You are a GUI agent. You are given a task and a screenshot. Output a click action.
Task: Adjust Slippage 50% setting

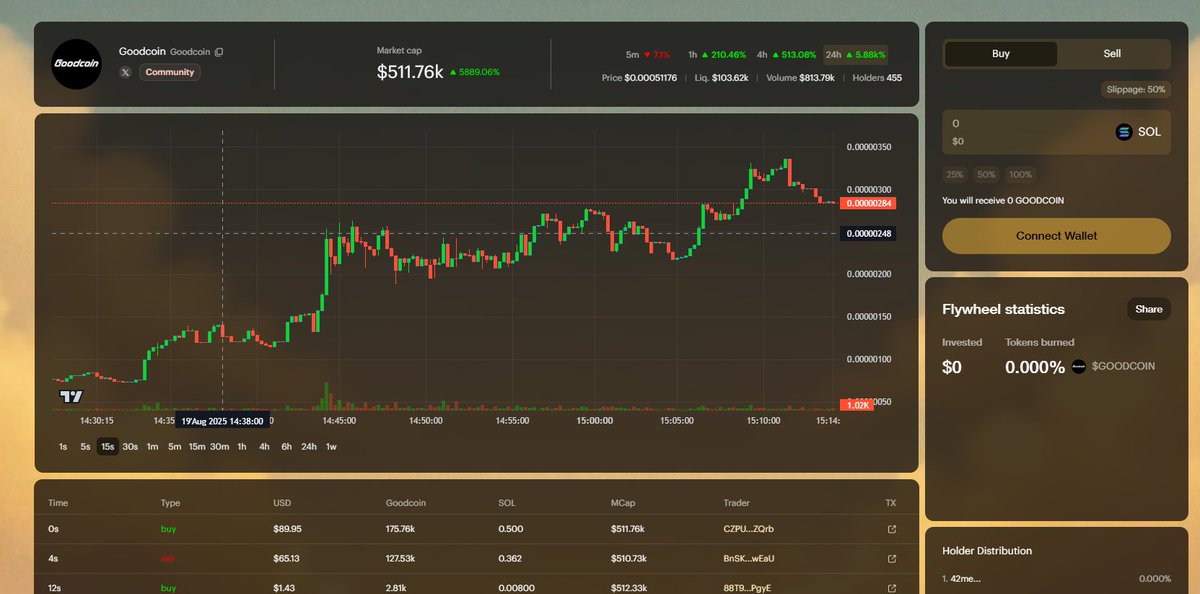click(1135, 89)
